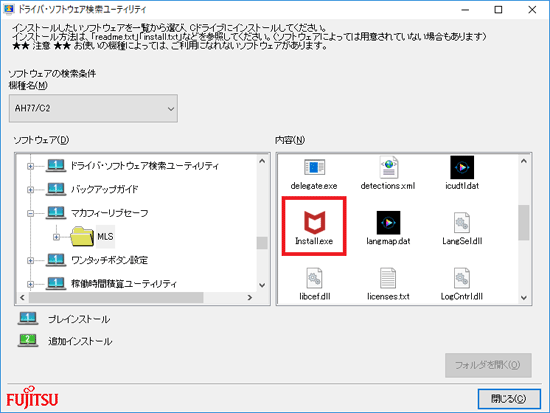Close the window with the title bar X
Screen dimensions: 550x413
(532, 10)
